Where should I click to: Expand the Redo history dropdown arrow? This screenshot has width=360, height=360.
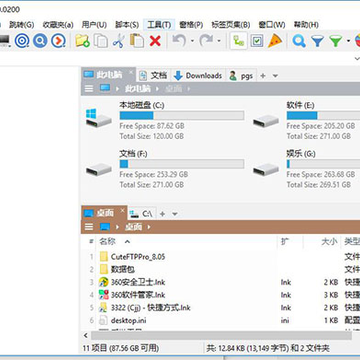(219, 41)
